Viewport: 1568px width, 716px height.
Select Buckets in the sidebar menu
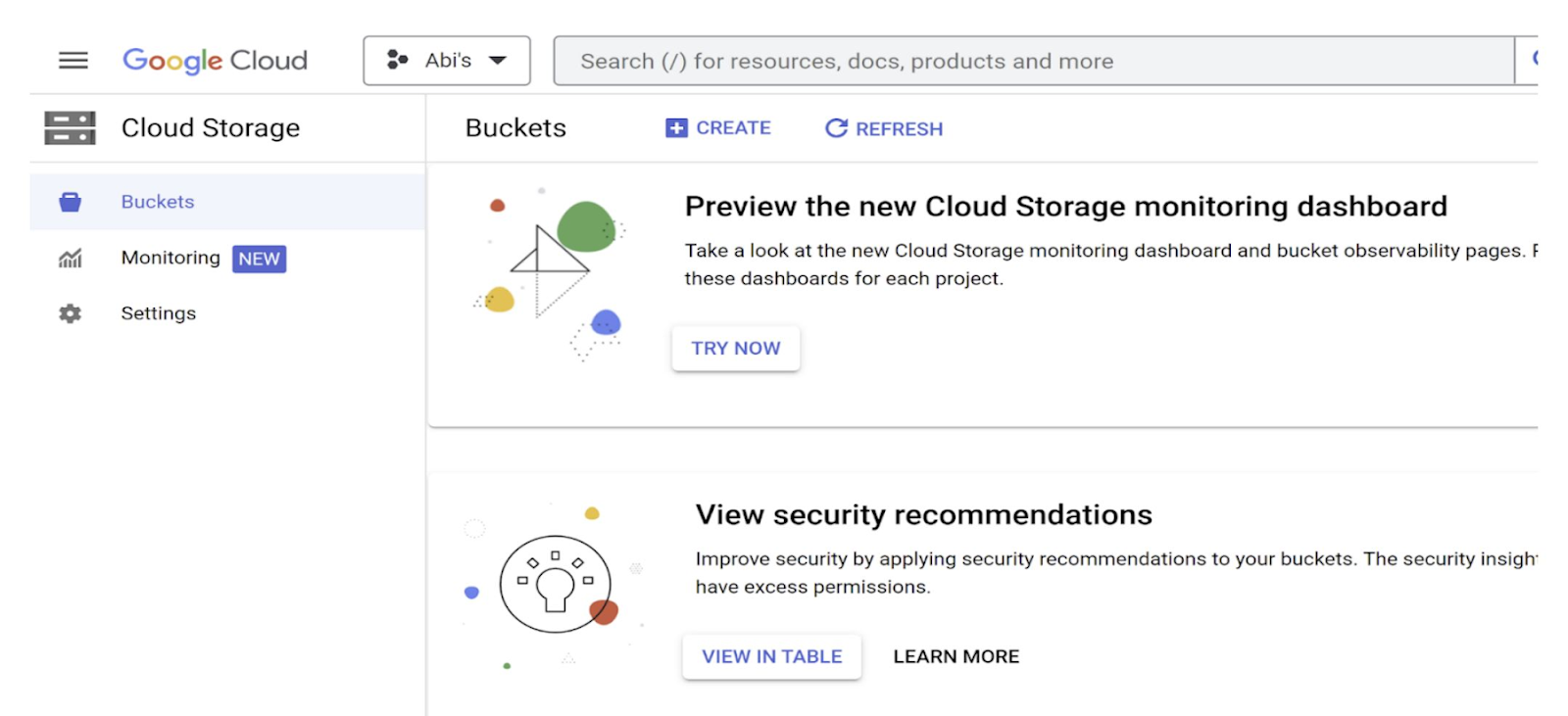(158, 202)
